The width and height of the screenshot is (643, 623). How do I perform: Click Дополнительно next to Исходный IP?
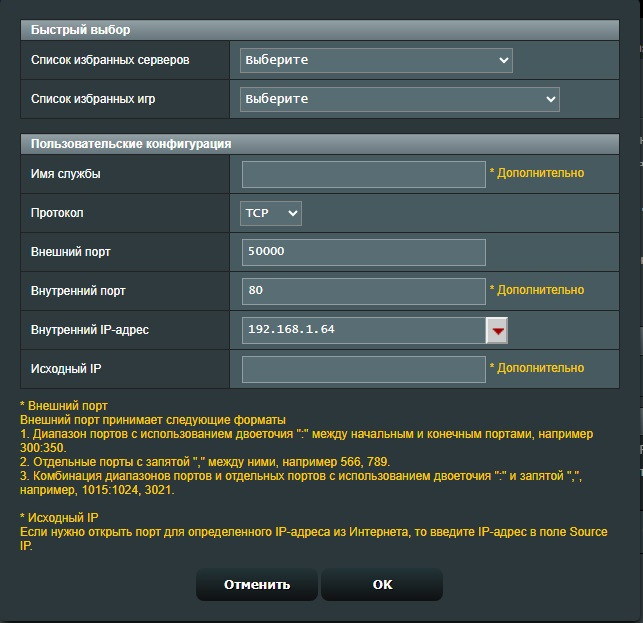click(537, 368)
